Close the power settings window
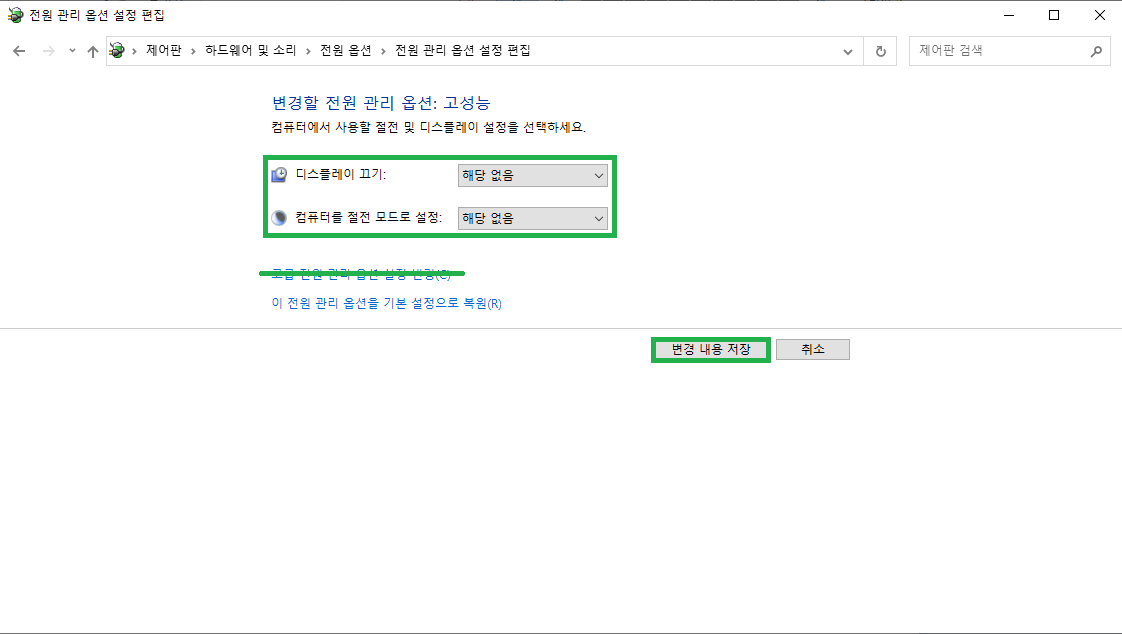 tap(1100, 15)
